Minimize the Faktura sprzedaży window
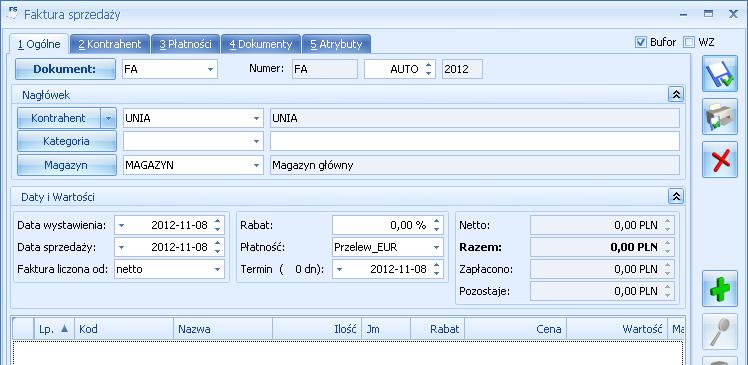This screenshot has width=748, height=365. pos(684,14)
